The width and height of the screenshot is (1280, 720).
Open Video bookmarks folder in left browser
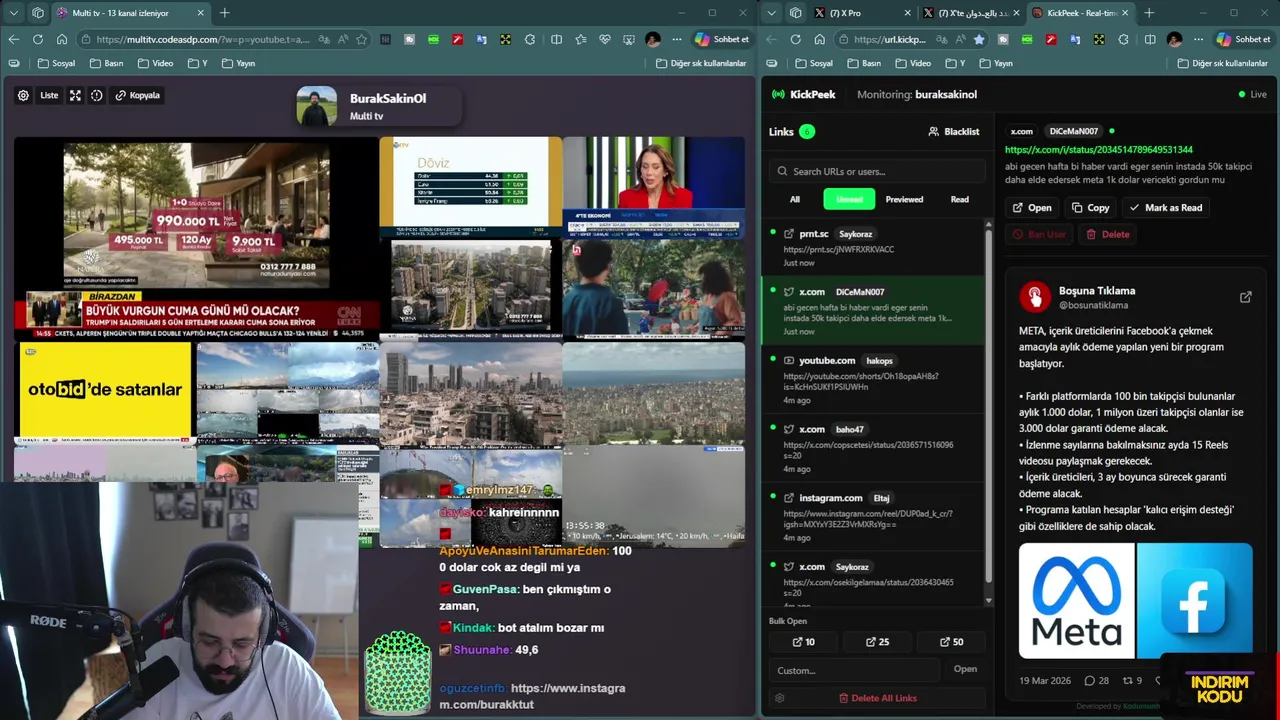pos(155,63)
